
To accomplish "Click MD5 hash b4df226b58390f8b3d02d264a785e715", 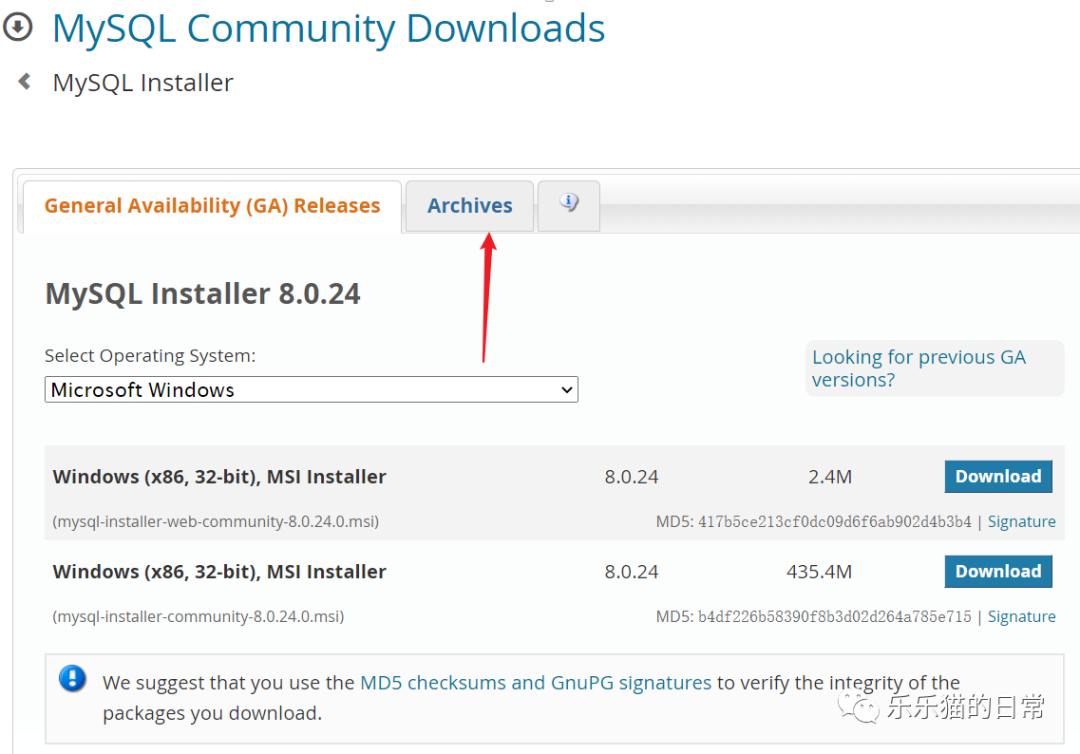I will [835, 617].
